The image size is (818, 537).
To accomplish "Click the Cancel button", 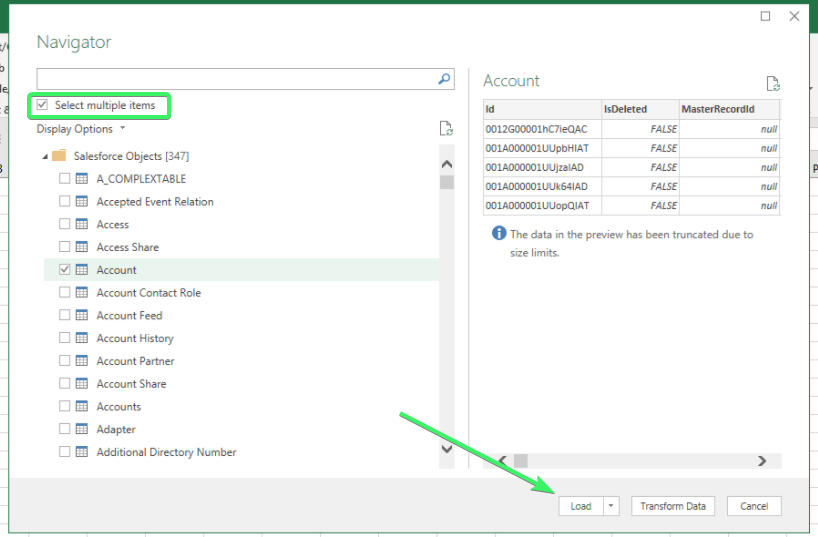I will (x=754, y=506).
